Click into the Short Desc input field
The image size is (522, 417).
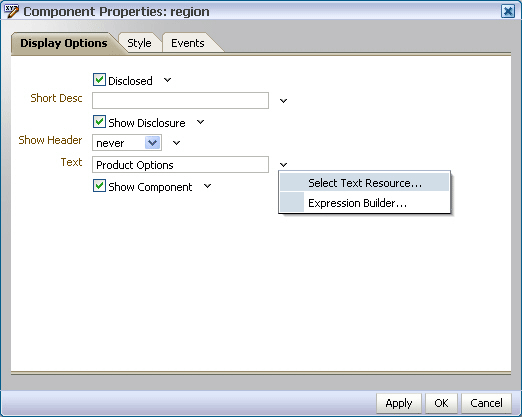pos(180,101)
